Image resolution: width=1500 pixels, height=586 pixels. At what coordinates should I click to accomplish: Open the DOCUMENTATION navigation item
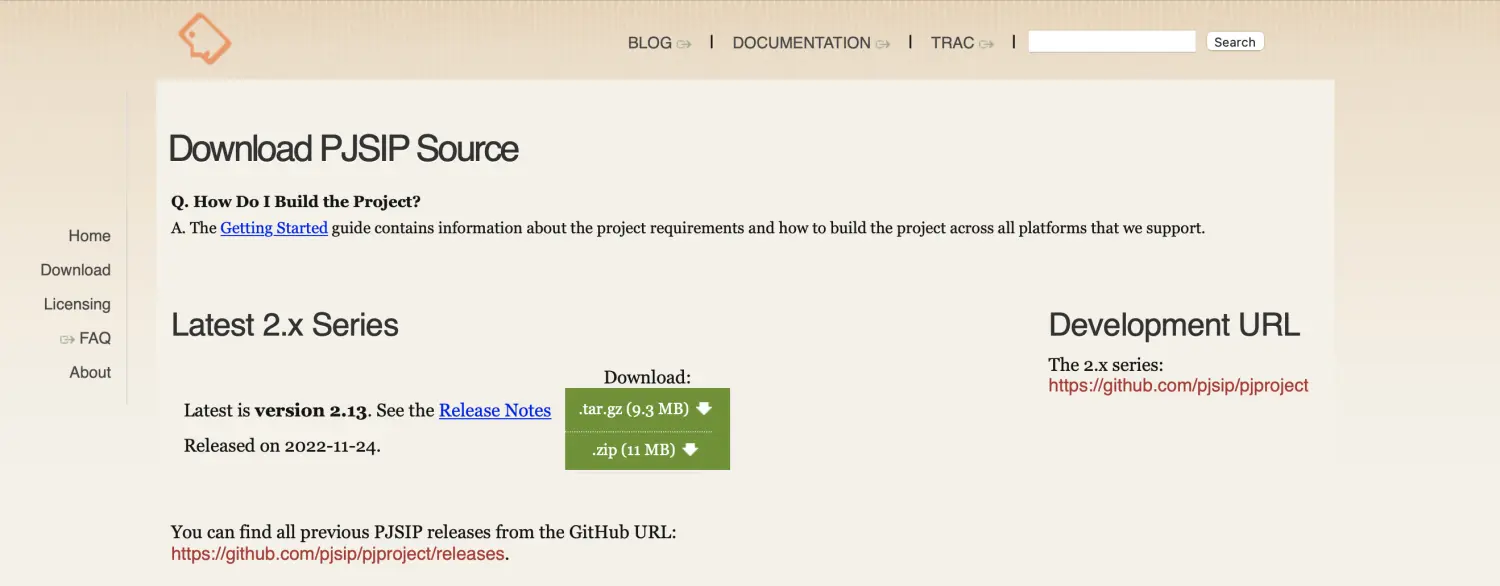[801, 43]
